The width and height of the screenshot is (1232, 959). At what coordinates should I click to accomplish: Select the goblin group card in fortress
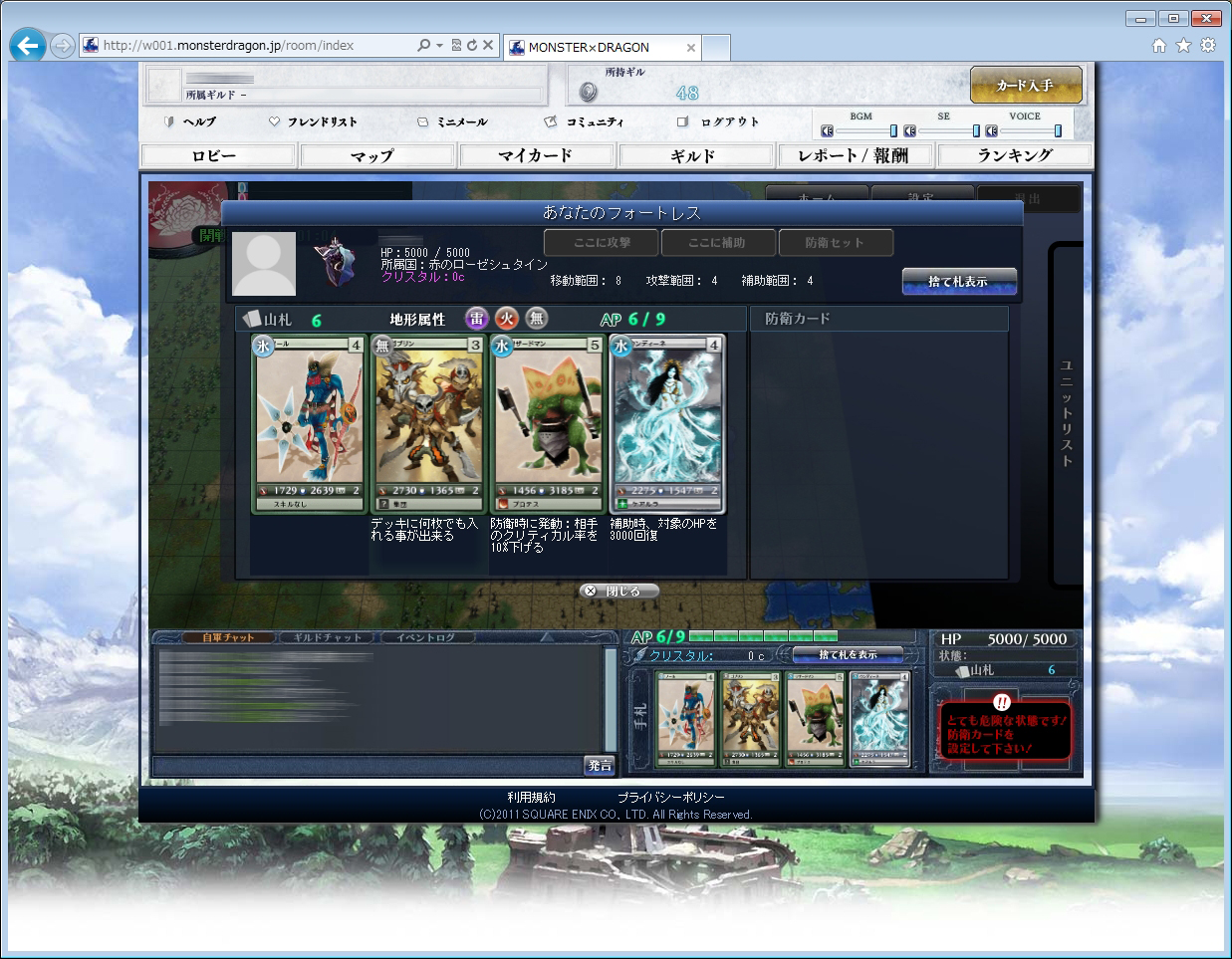tap(427, 423)
